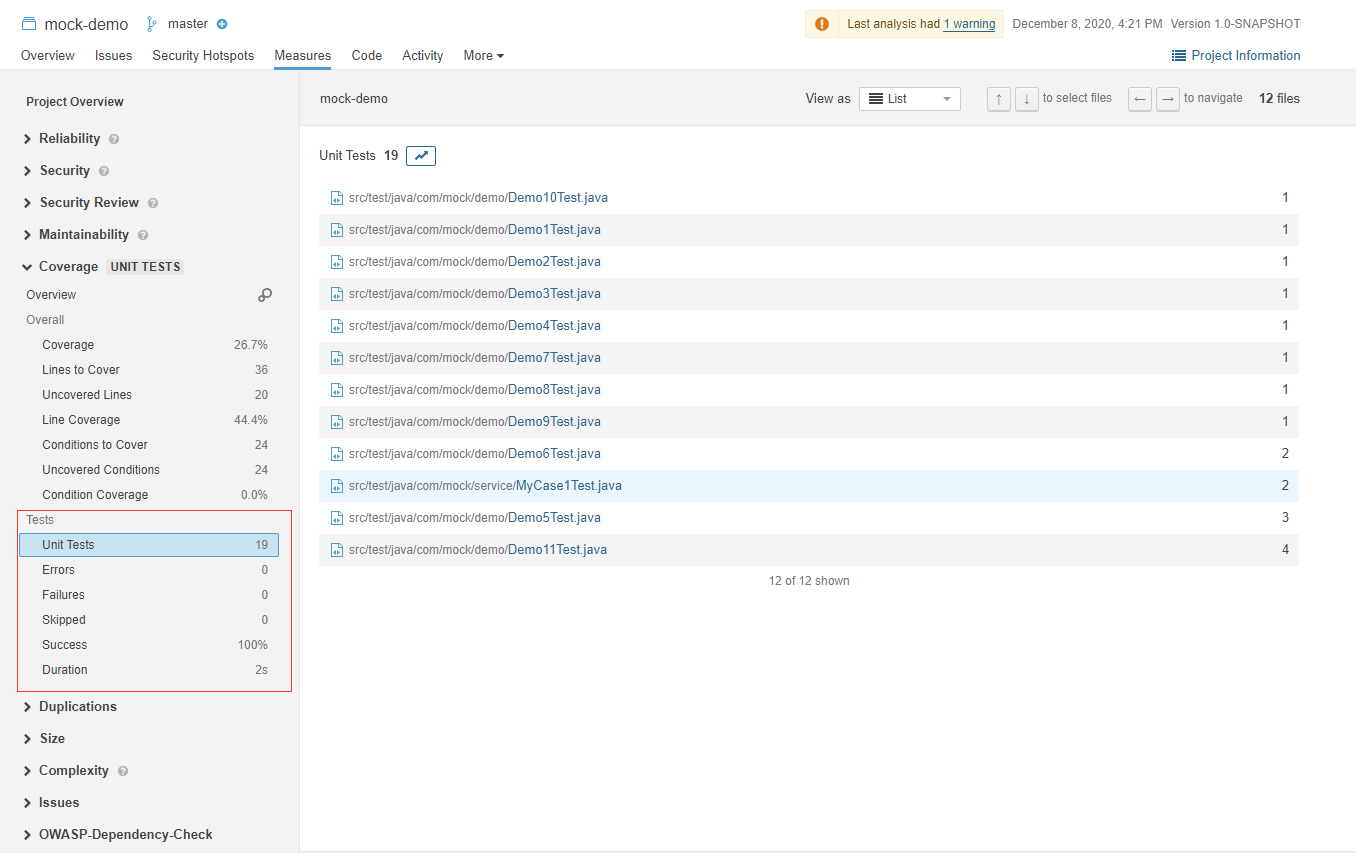Image resolution: width=1356 pixels, height=853 pixels.
Task: Select the Errors metric
Action: [x=149, y=570]
